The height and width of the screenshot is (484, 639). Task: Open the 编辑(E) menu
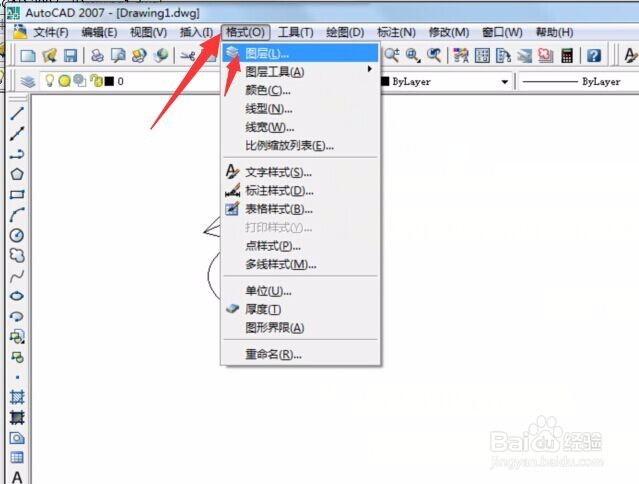(99, 32)
